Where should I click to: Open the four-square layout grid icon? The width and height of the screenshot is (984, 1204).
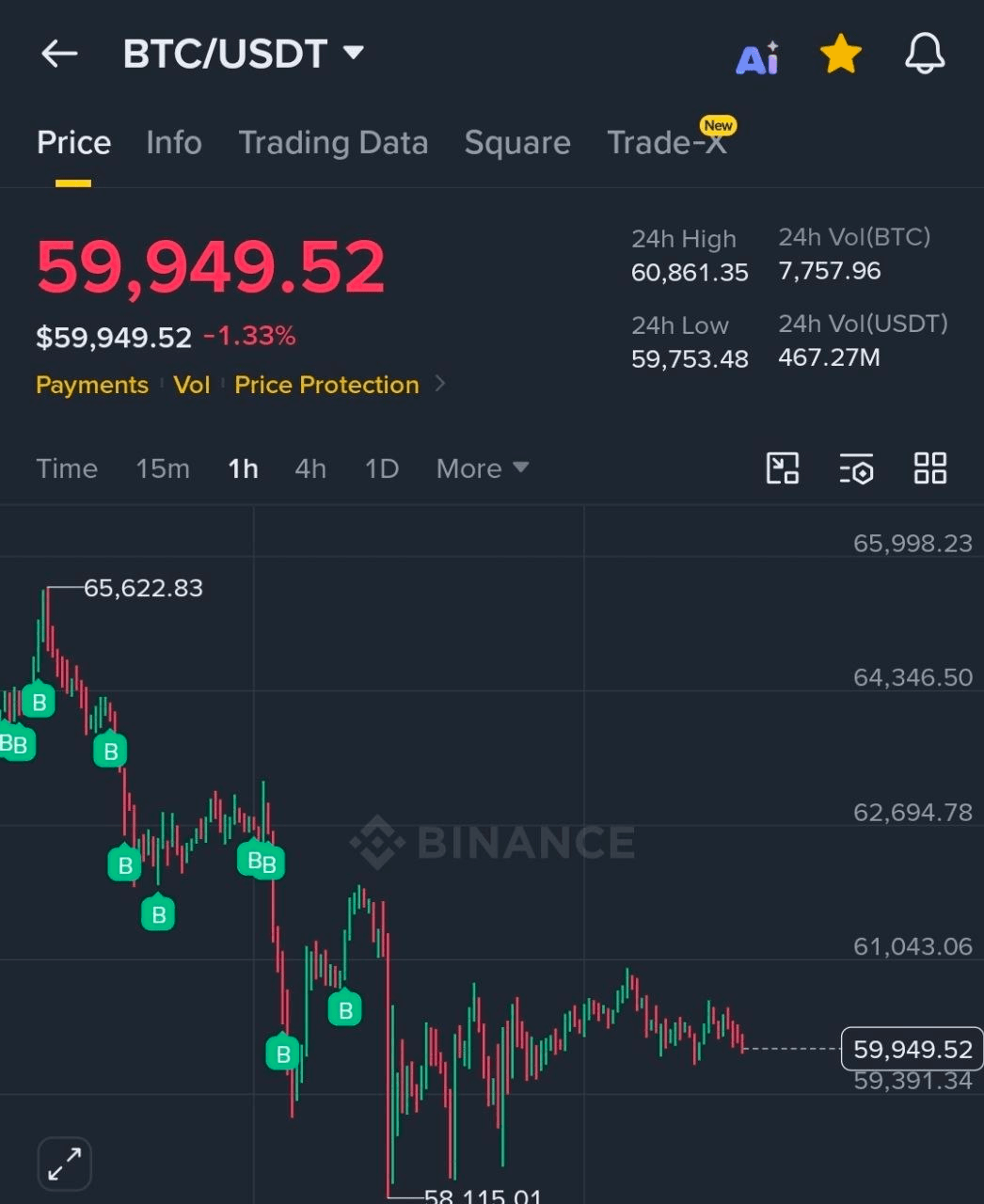[930, 467]
